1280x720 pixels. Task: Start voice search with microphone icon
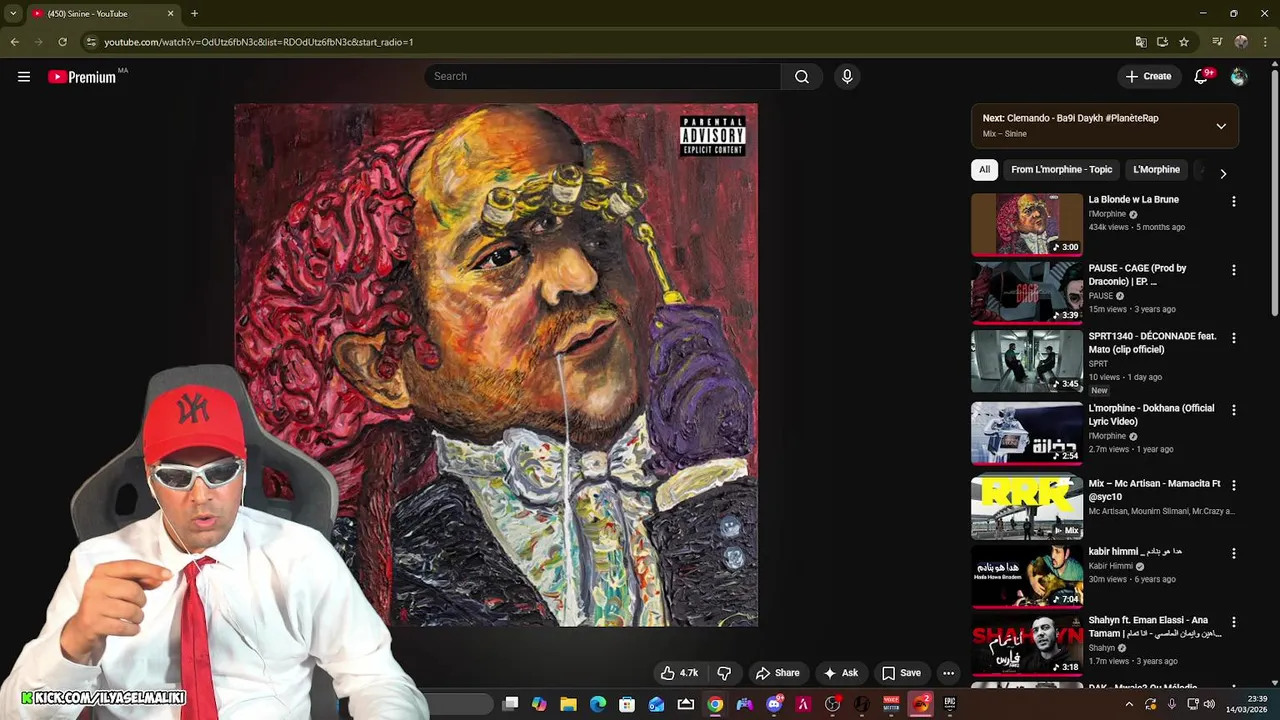click(847, 76)
